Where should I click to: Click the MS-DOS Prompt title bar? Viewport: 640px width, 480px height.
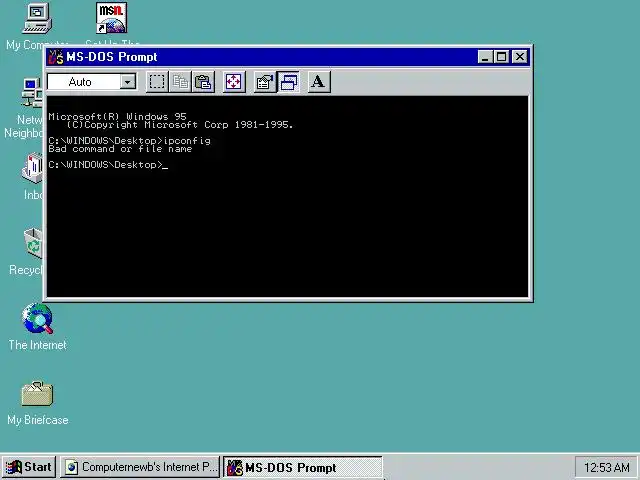click(x=288, y=57)
